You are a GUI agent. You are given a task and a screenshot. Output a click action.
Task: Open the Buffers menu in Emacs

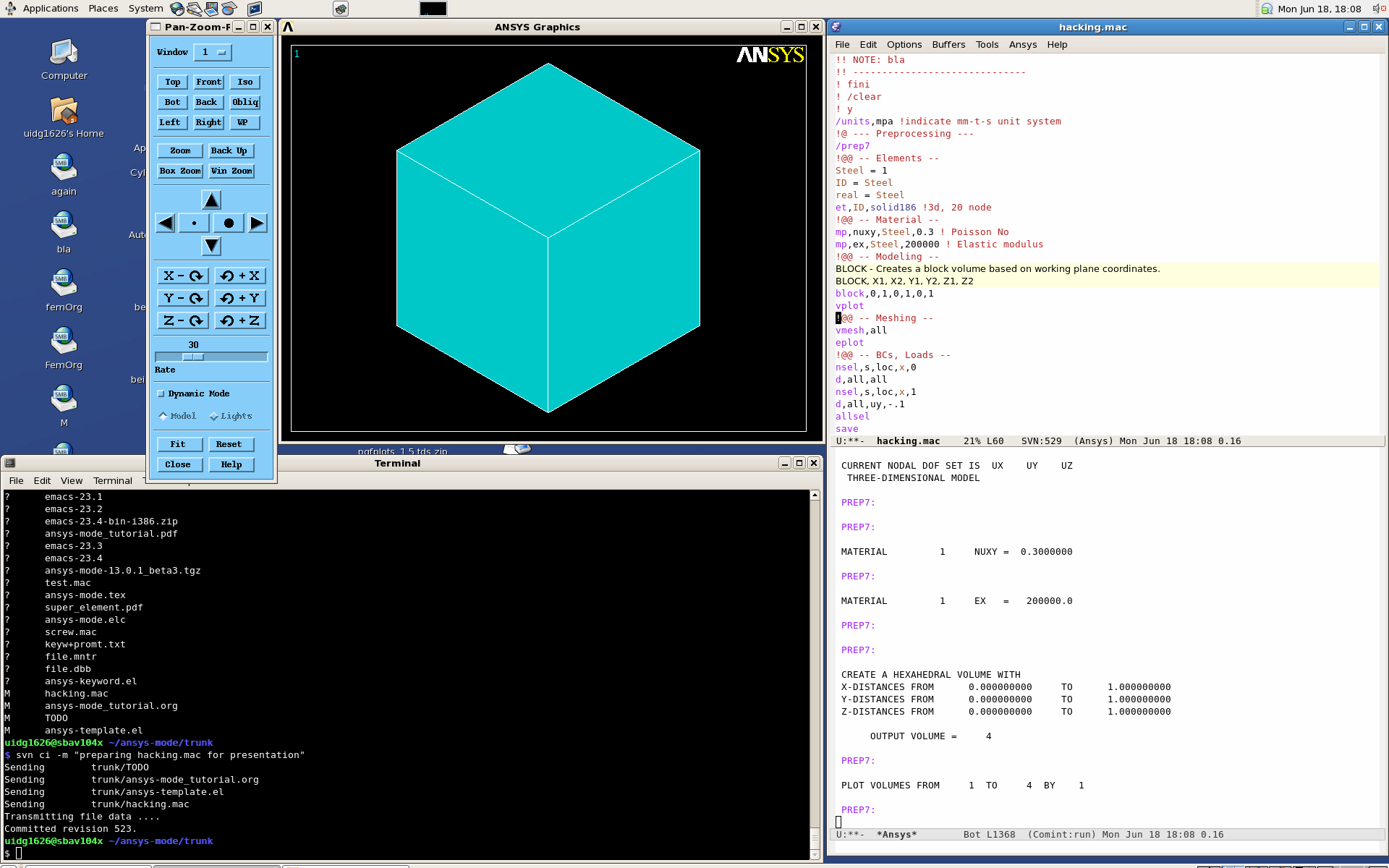click(x=948, y=45)
